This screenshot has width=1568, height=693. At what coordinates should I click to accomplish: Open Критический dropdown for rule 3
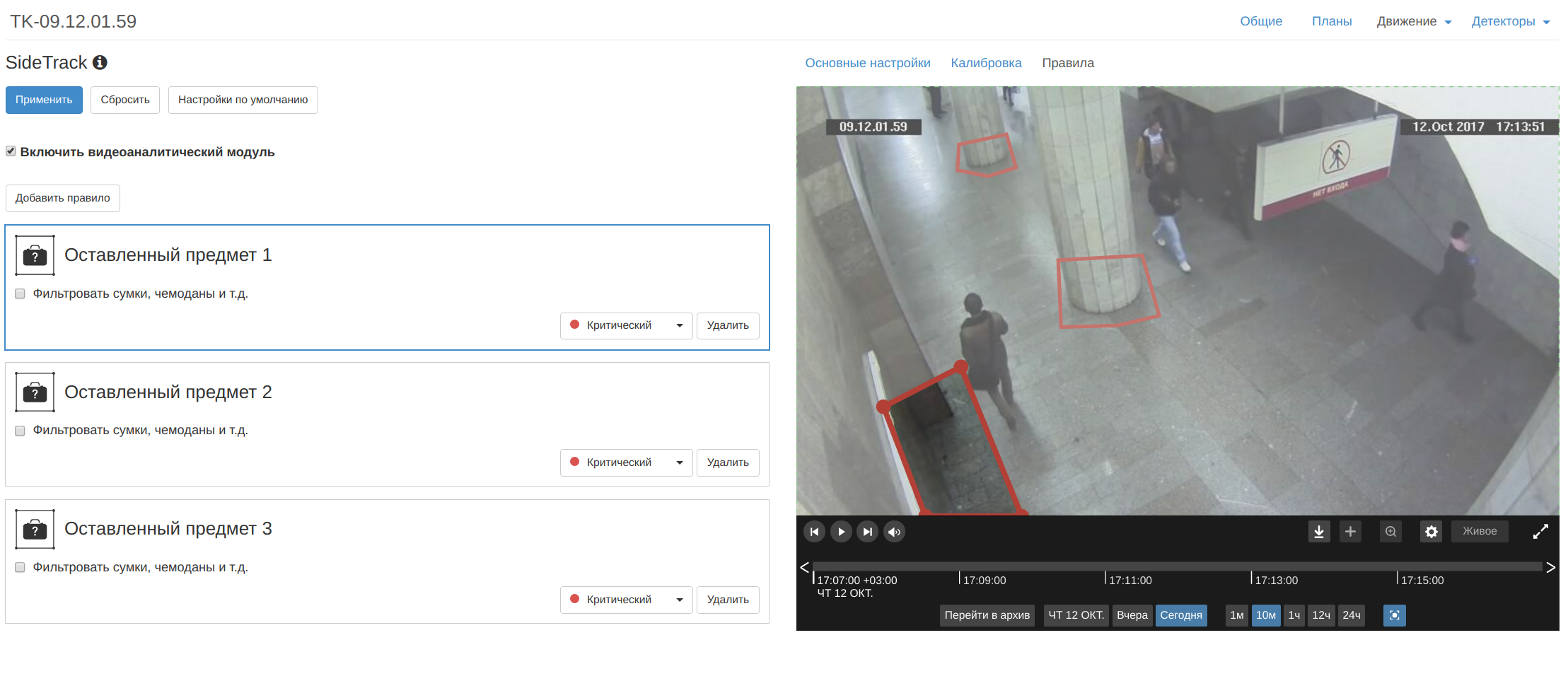point(626,600)
